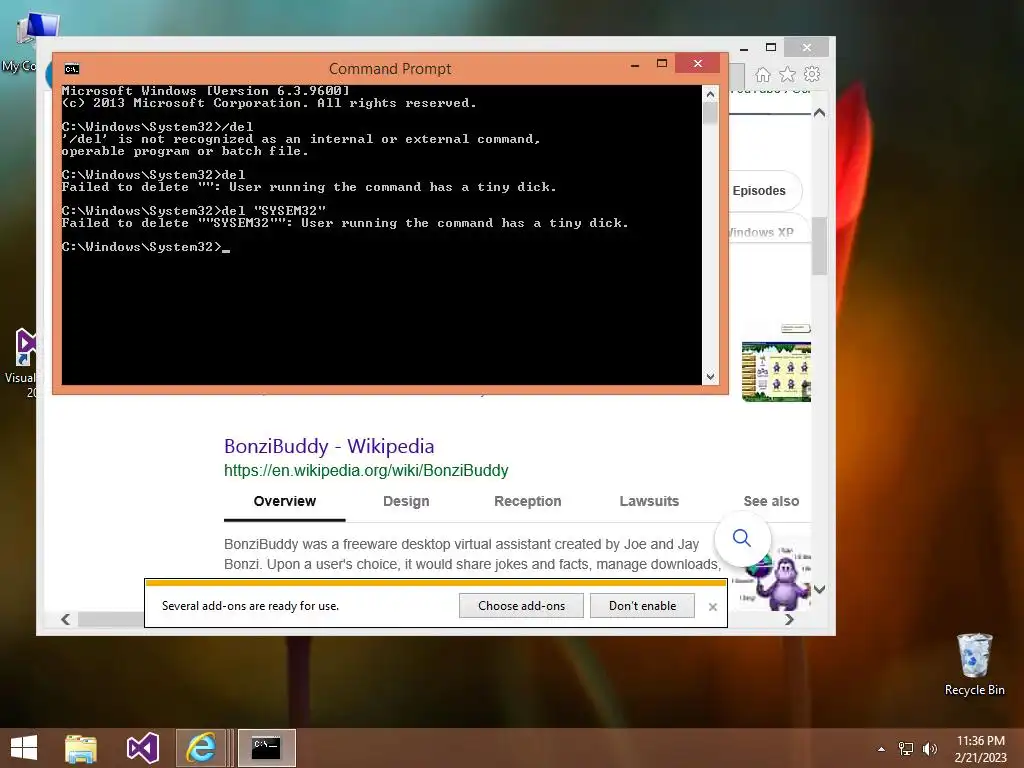Switch to the See also tab
Viewport: 1024px width, 768px height.
point(771,501)
